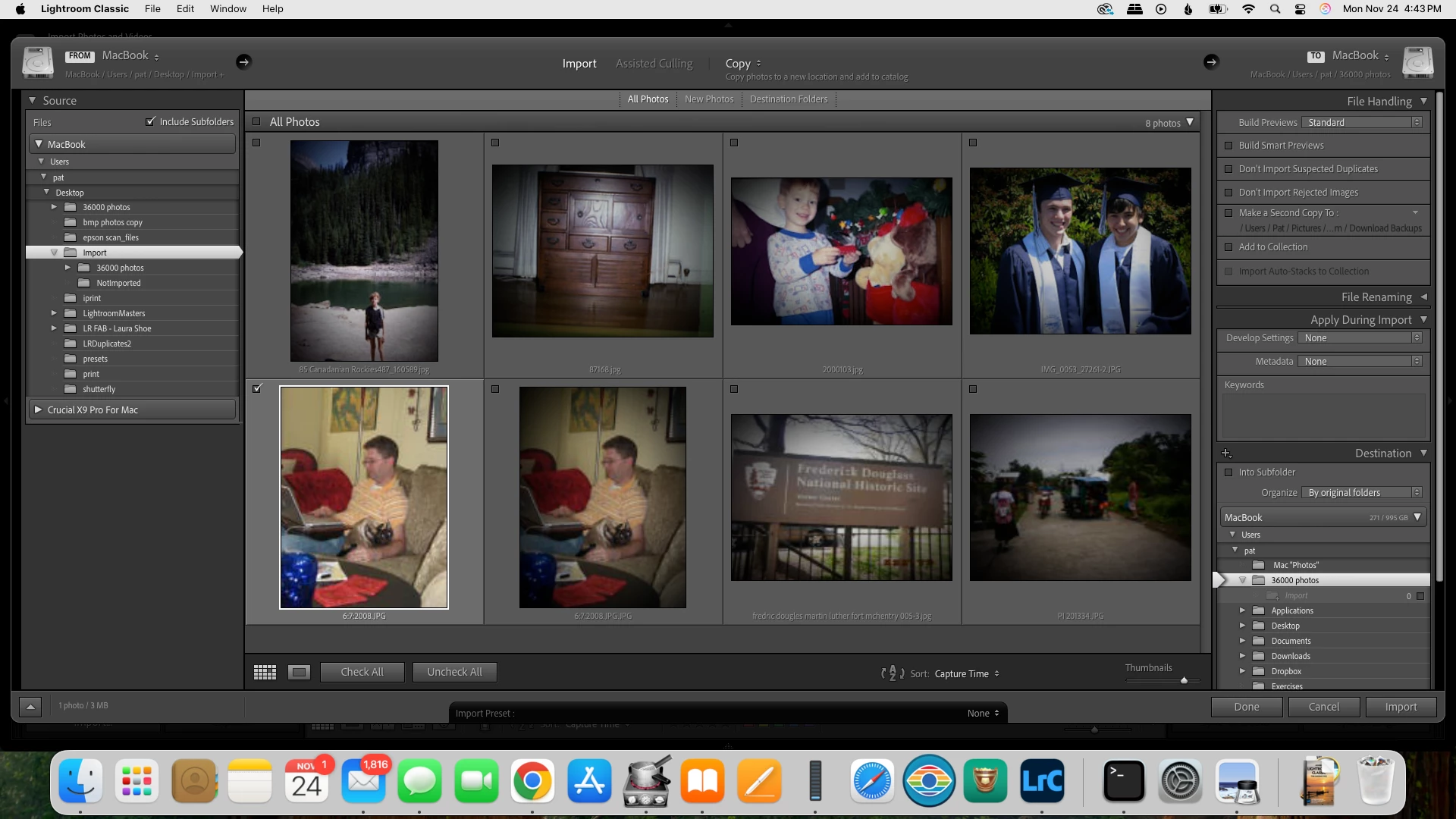Enable Don't Import Suspected Duplicates
The width and height of the screenshot is (1456, 819).
coord(1228,169)
